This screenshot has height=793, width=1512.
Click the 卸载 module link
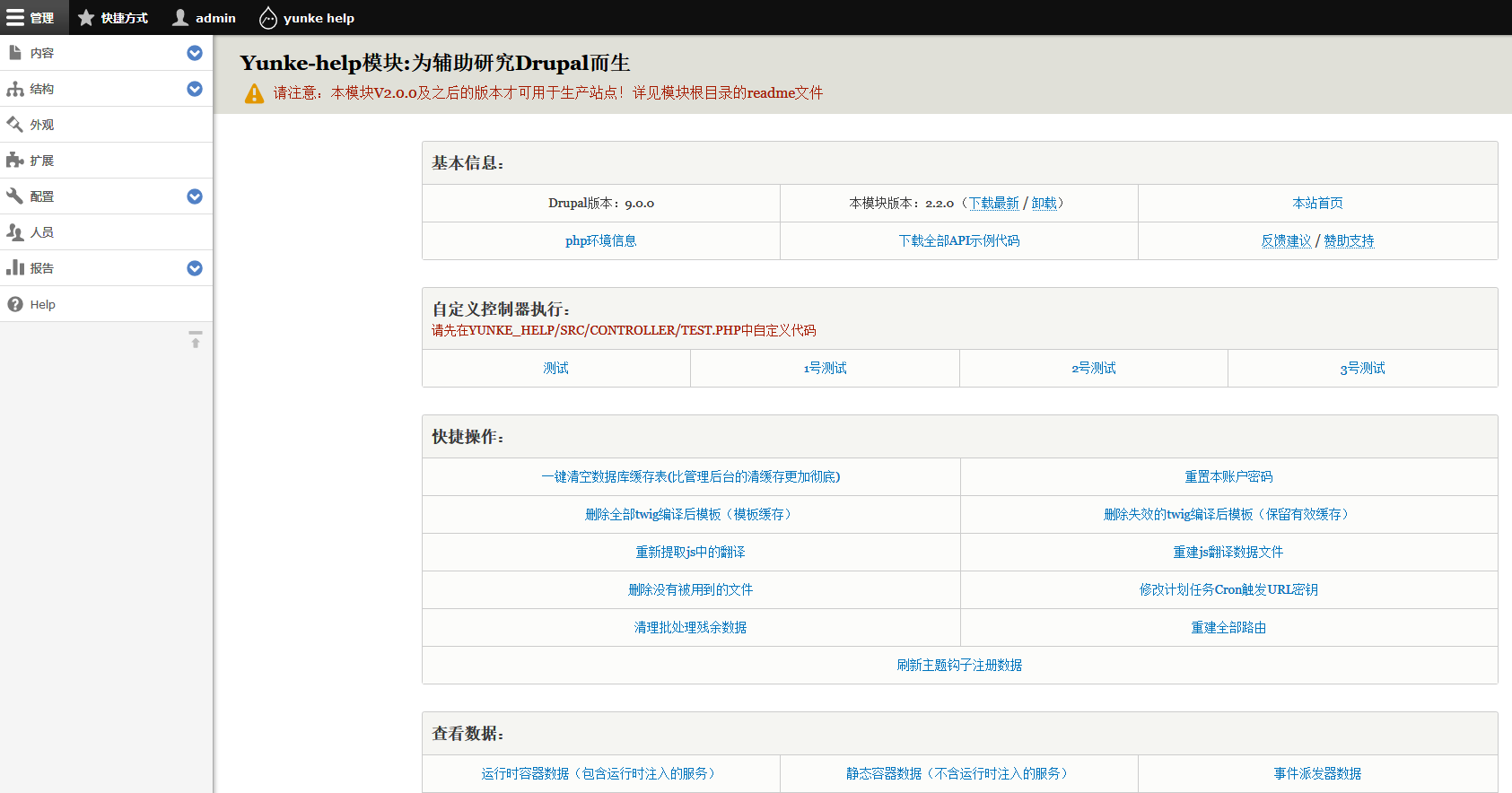click(1044, 204)
